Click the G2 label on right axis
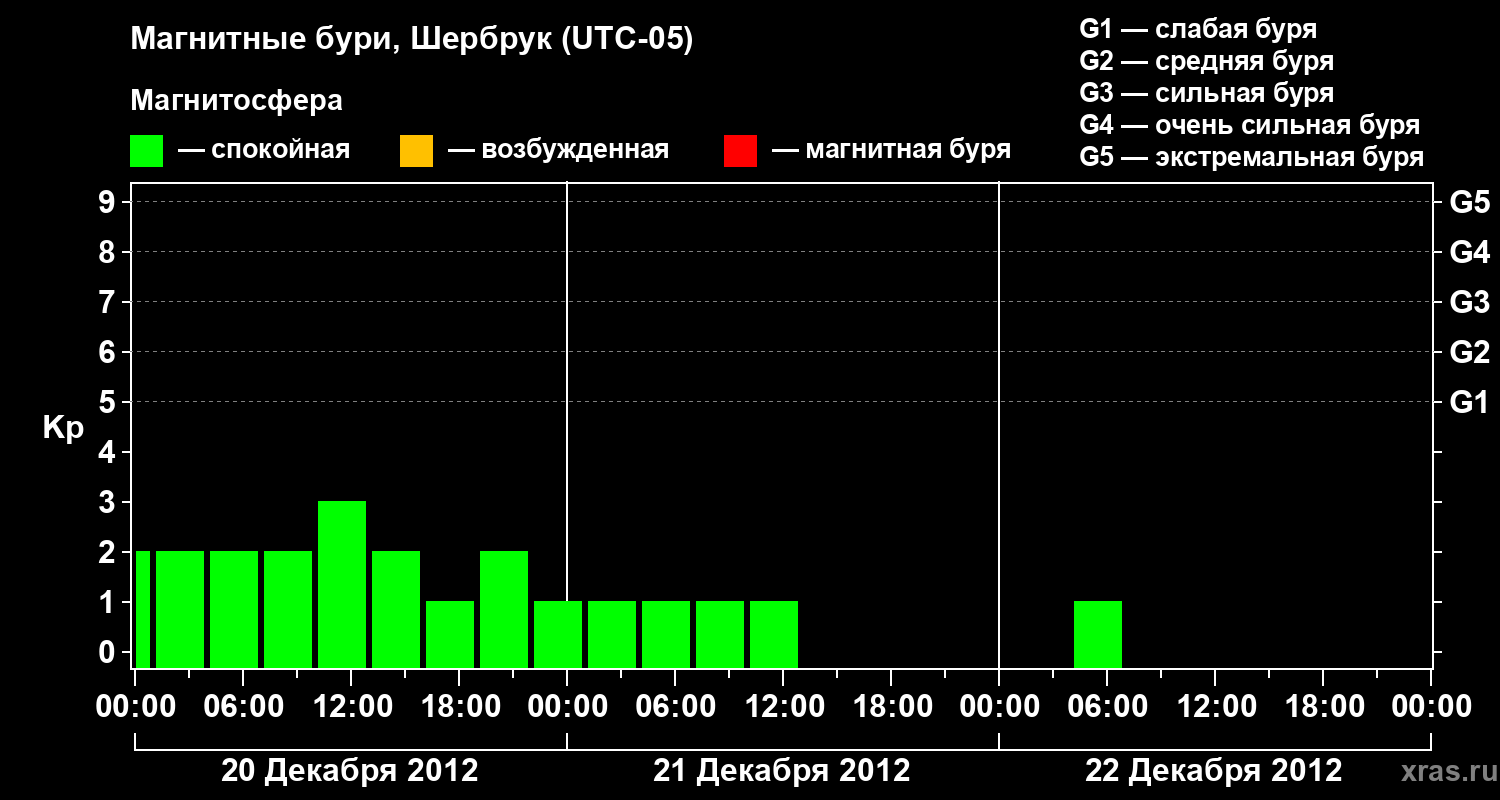Viewport: 1500px width, 800px height. (x=1469, y=352)
